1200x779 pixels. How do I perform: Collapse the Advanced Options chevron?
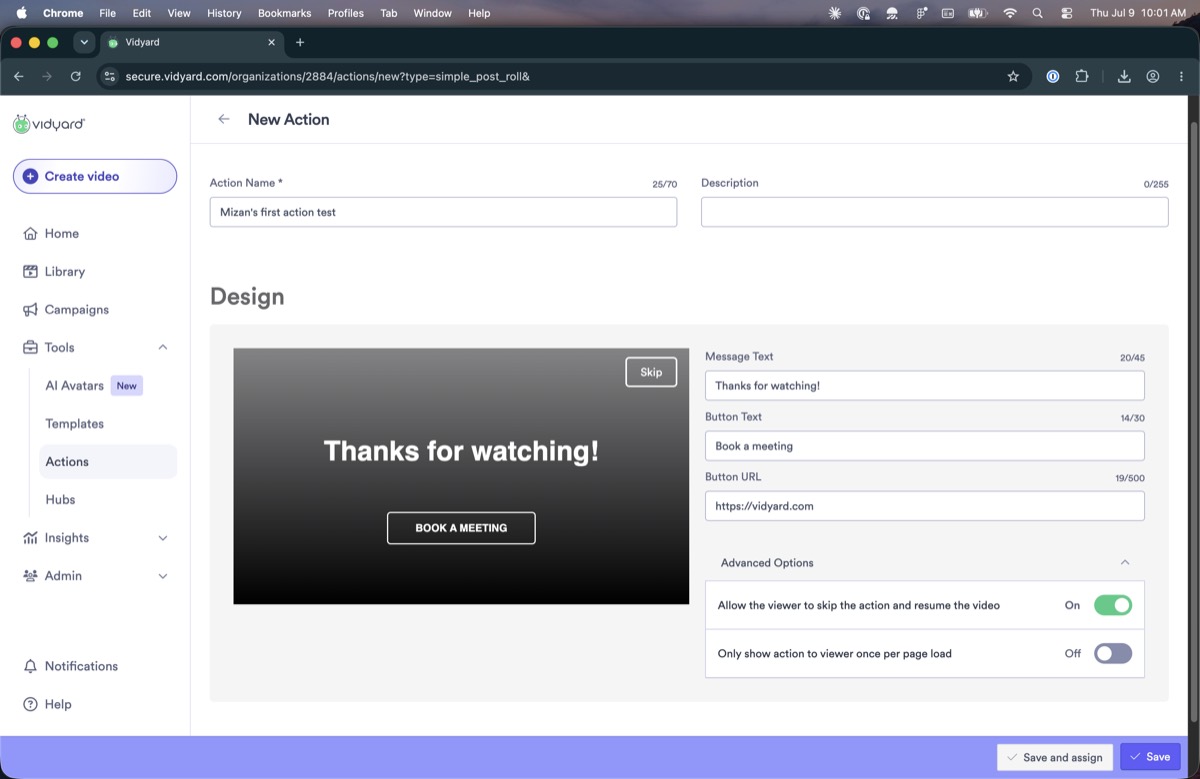coord(1125,562)
